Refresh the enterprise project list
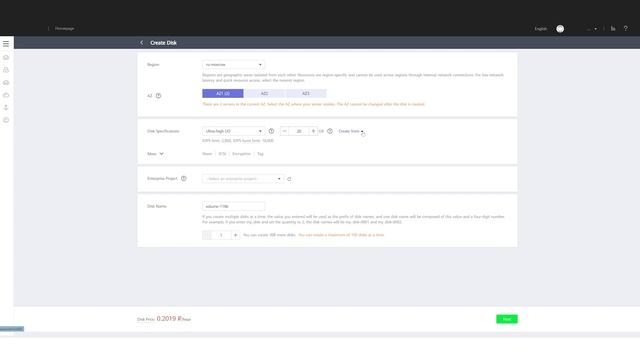The image size is (640, 360). point(289,179)
